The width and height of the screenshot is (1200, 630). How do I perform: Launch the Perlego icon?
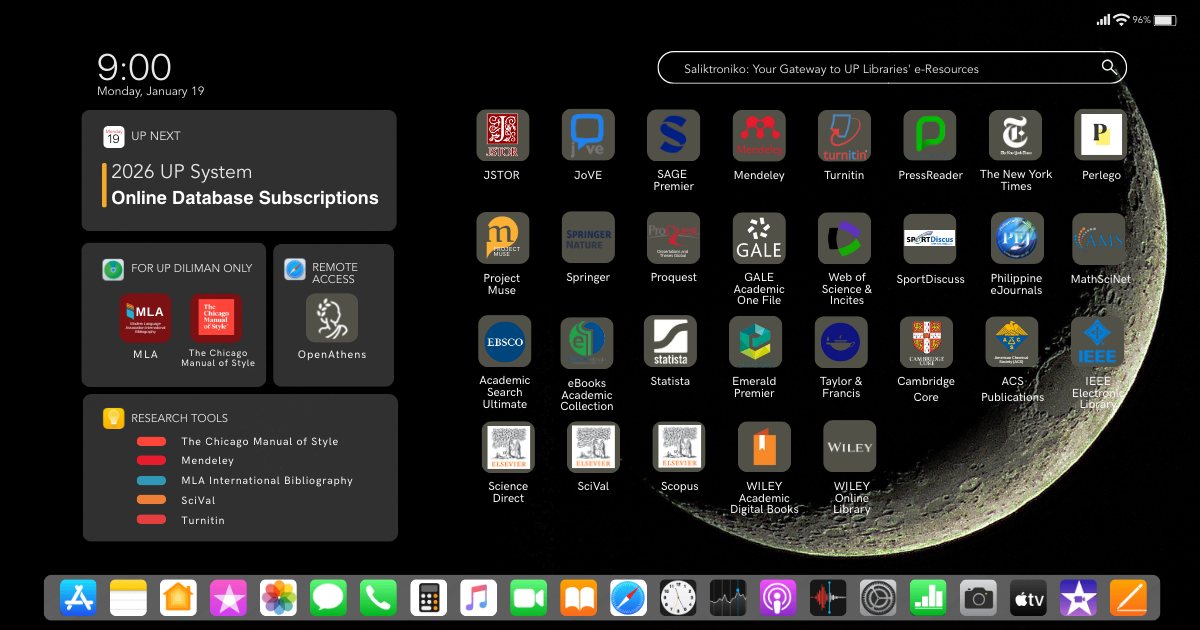[1101, 135]
